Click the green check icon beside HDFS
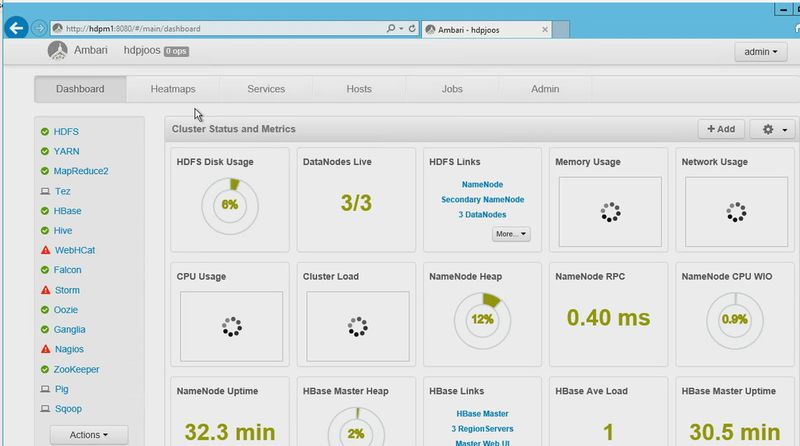Screen dimensions: 800x446 (x=45, y=132)
